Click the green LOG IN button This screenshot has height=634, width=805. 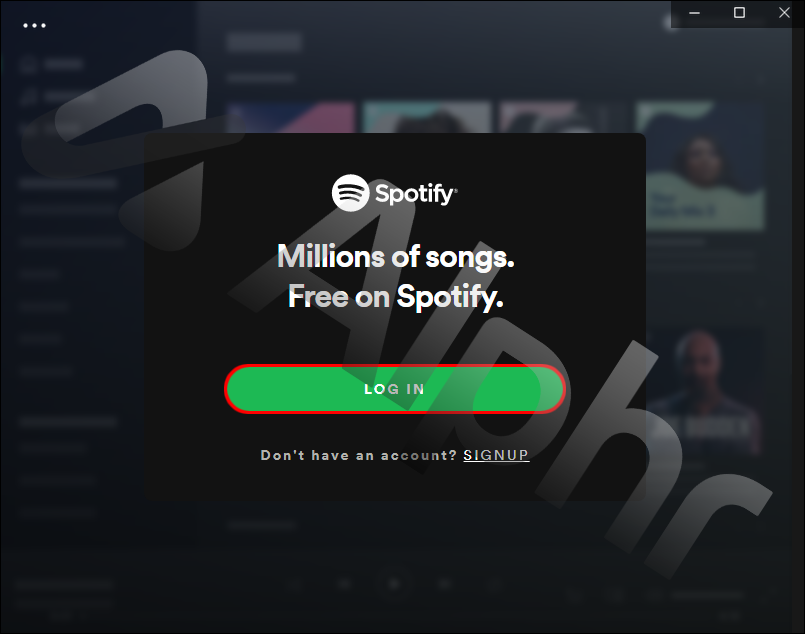(x=395, y=389)
